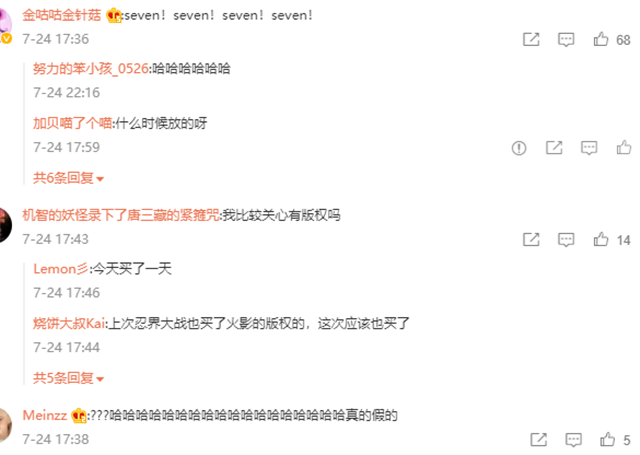This screenshot has width=640, height=455.
Task: Like the Meinzz comment with 5 likes
Action: (x=607, y=439)
